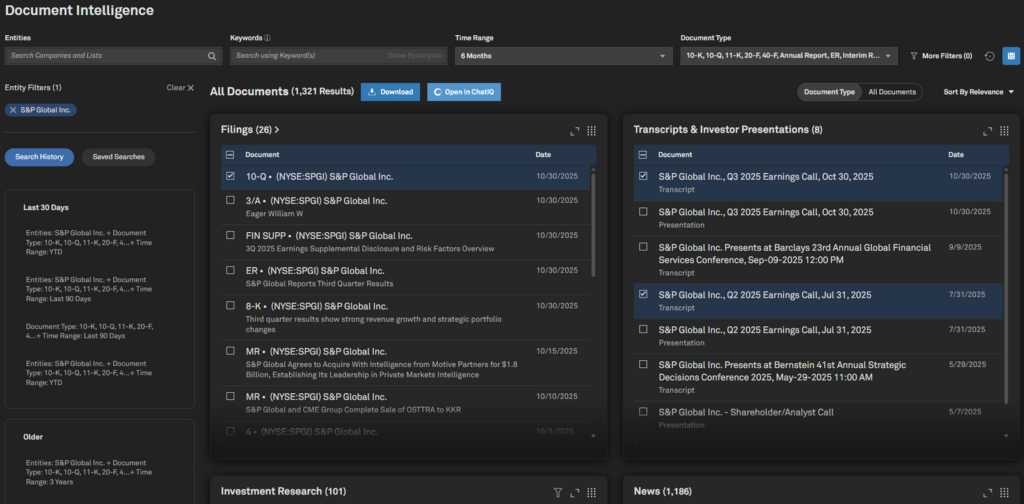Check Q2 2025 Earnings Call Presentation
This screenshot has height=504, width=1024.
(x=643, y=329)
